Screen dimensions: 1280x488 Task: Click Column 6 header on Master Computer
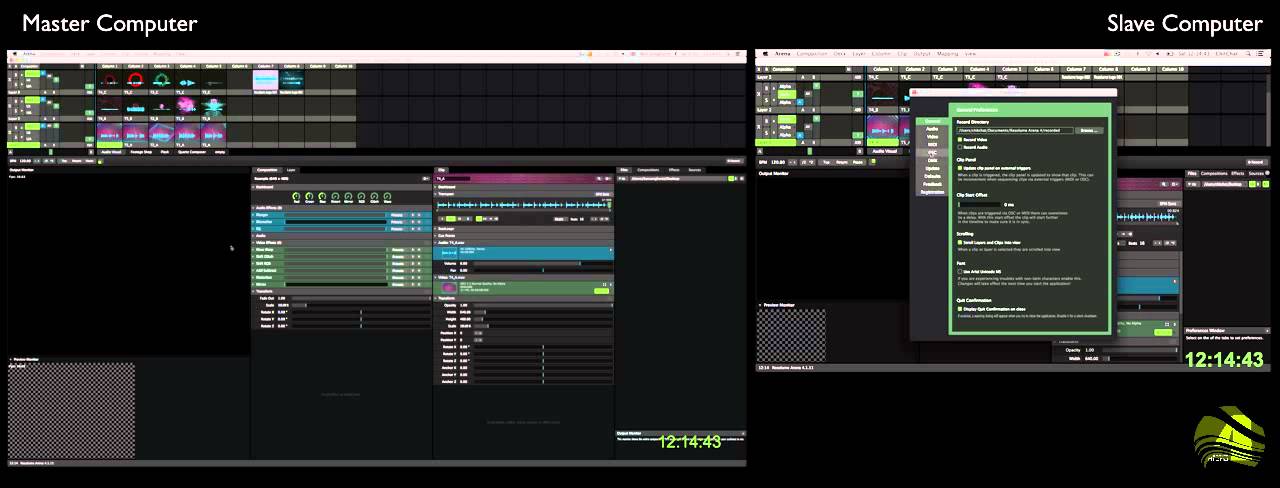pyautogui.click(x=238, y=67)
